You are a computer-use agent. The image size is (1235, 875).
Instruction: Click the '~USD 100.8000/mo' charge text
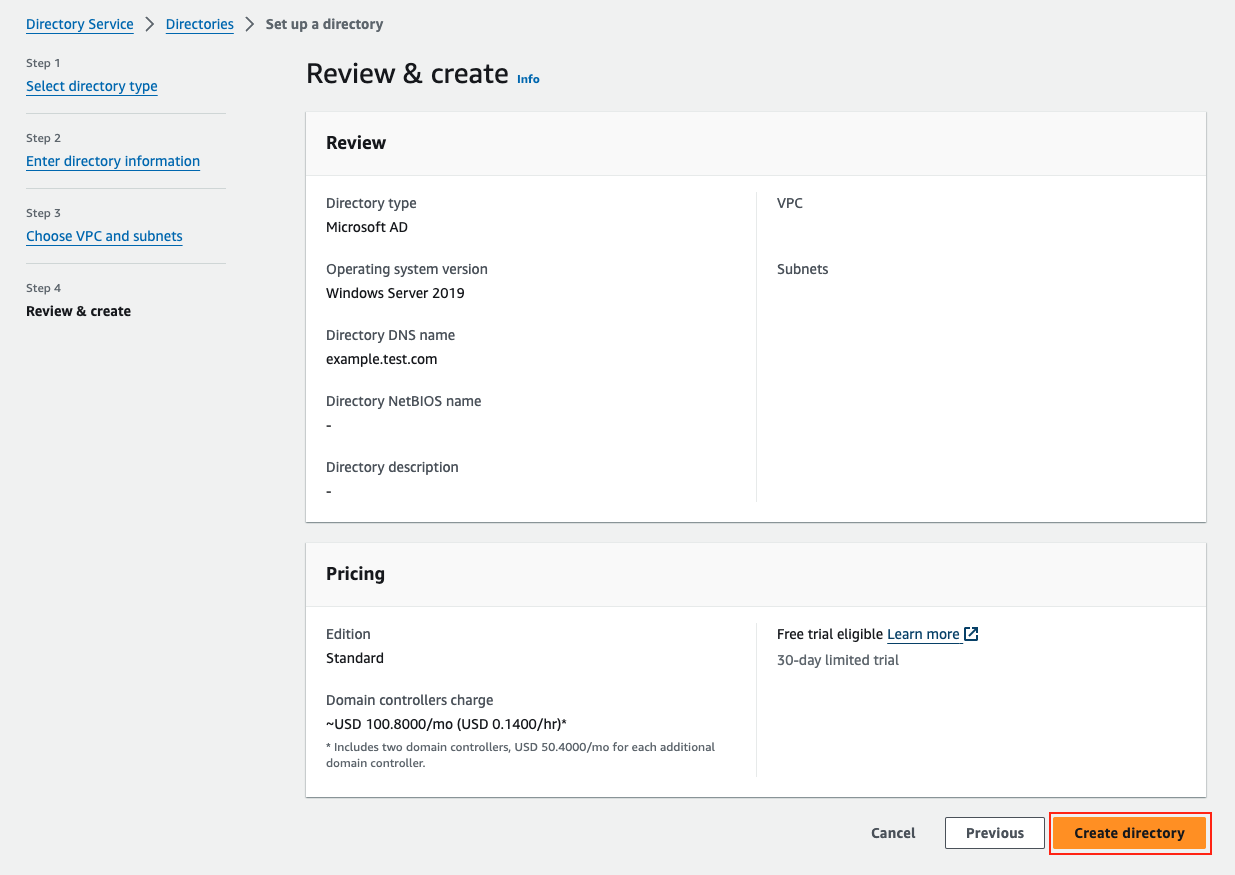tap(446, 724)
